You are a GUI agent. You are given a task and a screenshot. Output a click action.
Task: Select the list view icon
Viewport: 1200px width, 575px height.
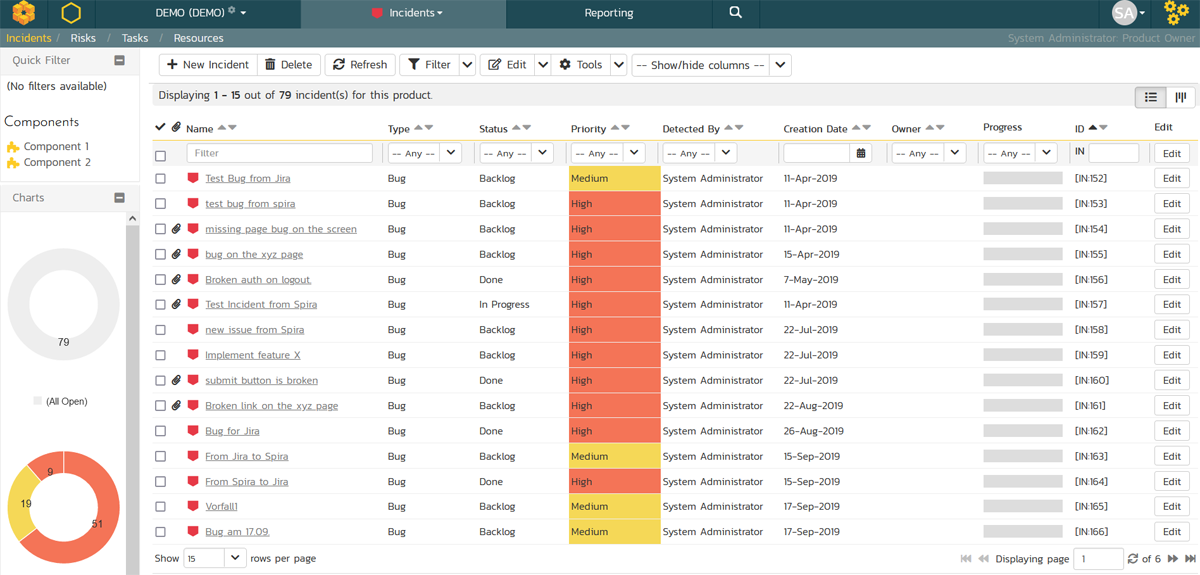coord(1151,97)
